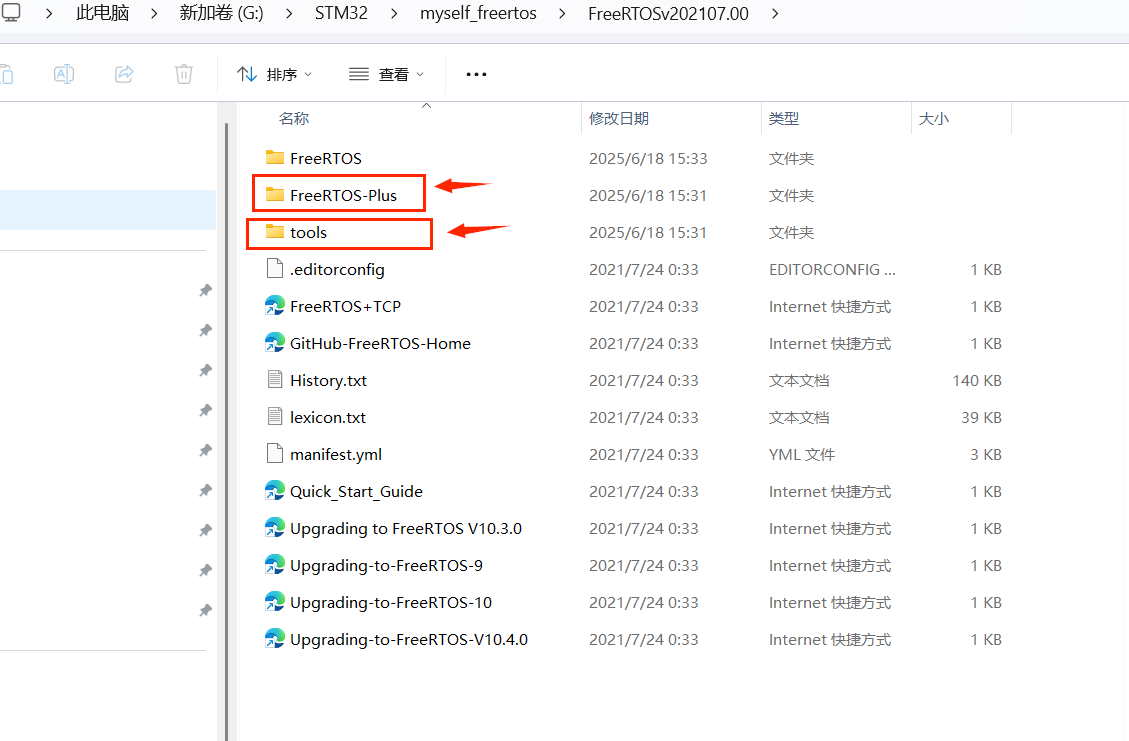Click the 39 KB size value

(x=981, y=417)
